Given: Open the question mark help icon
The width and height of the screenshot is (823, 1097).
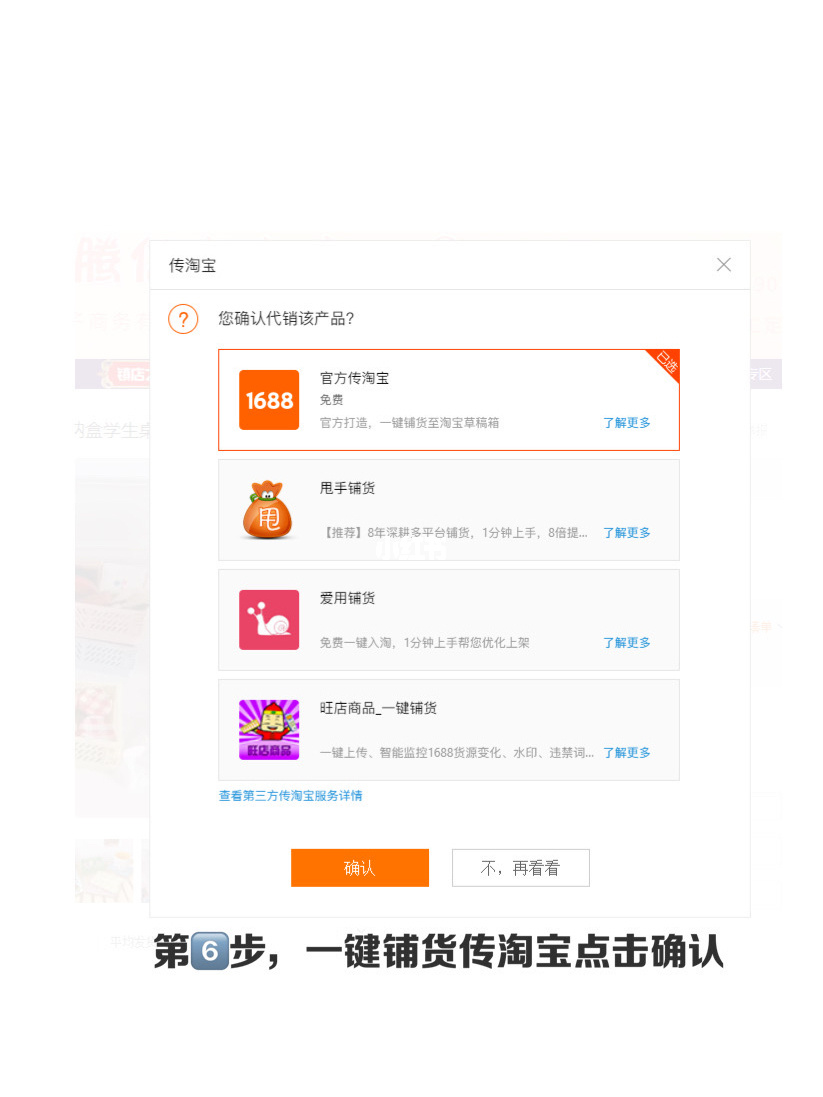Looking at the screenshot, I should click(x=182, y=318).
